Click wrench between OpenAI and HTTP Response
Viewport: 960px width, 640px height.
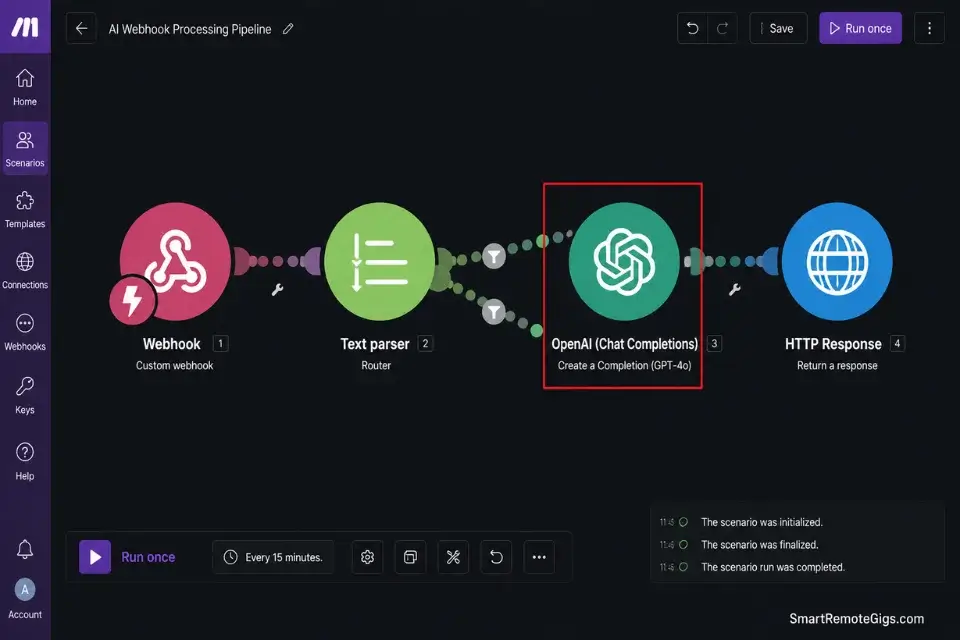735,289
